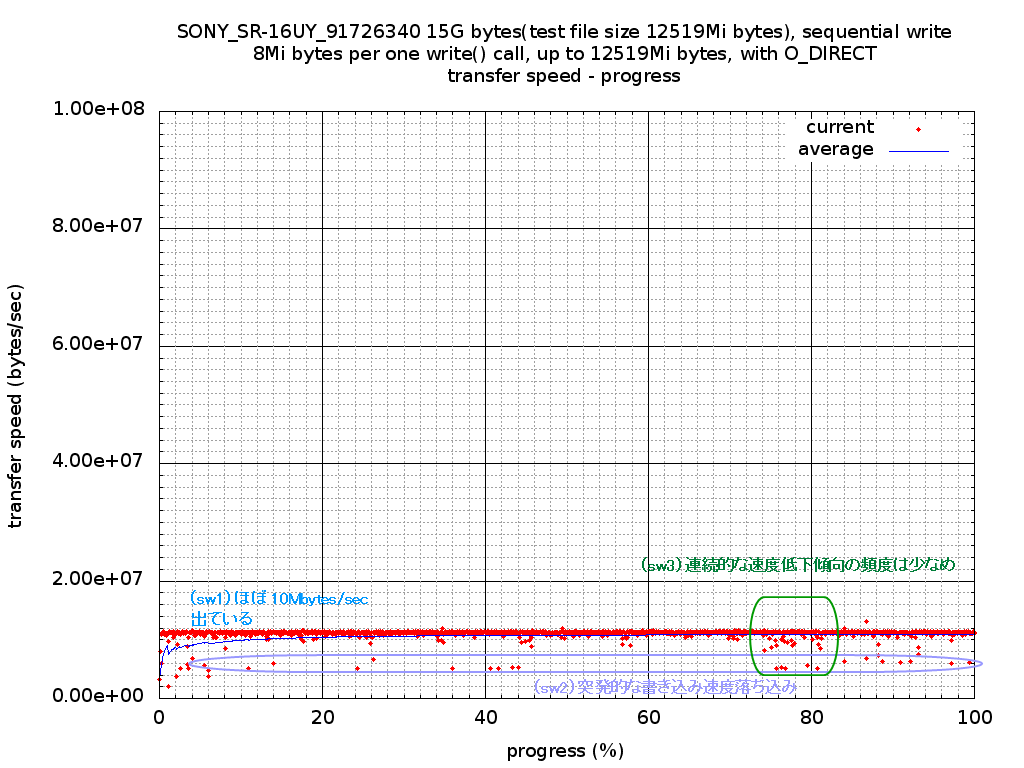Click the x-axis tick label 100
The width and height of the screenshot is (1024, 768).
(974, 717)
